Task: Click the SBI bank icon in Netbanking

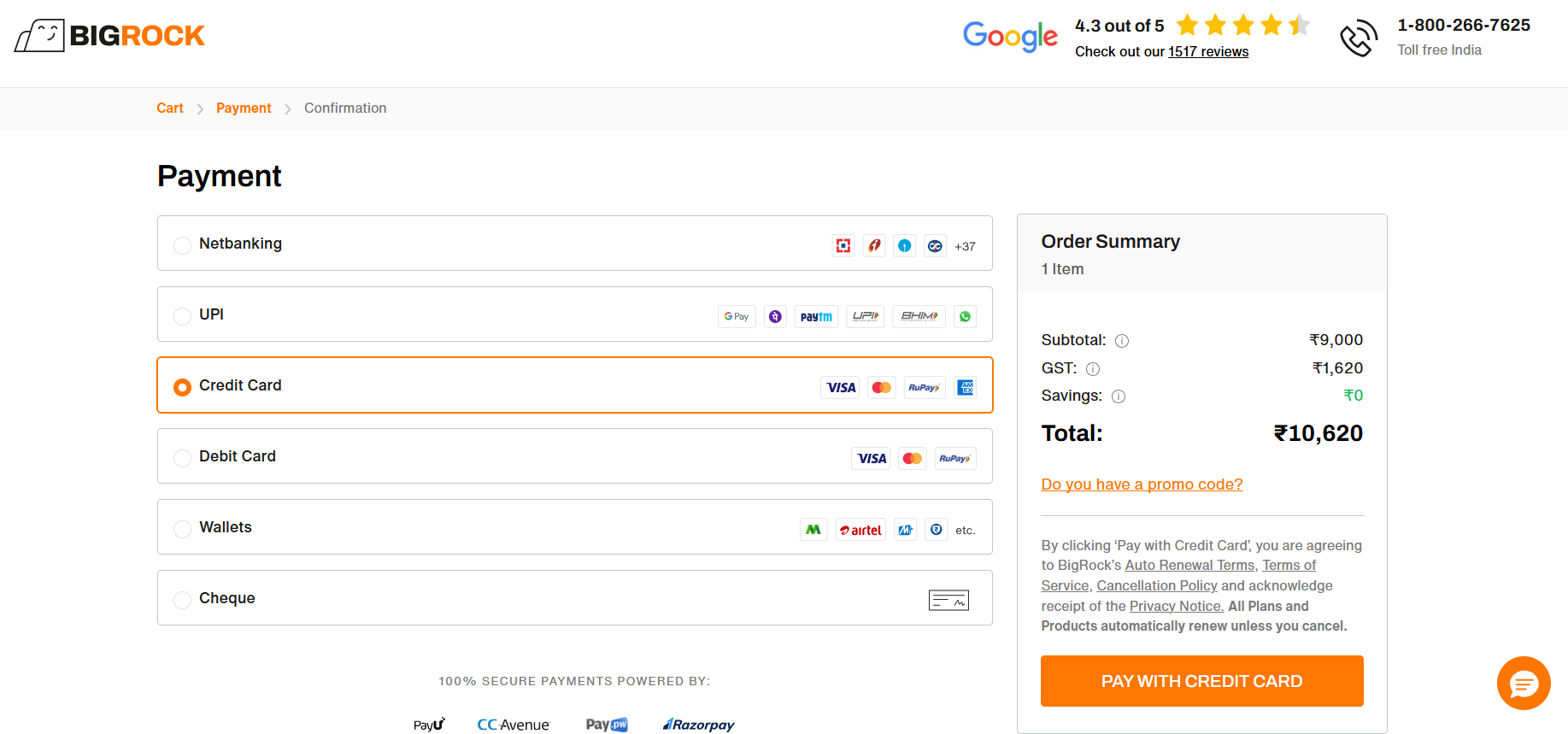Action: (x=905, y=246)
